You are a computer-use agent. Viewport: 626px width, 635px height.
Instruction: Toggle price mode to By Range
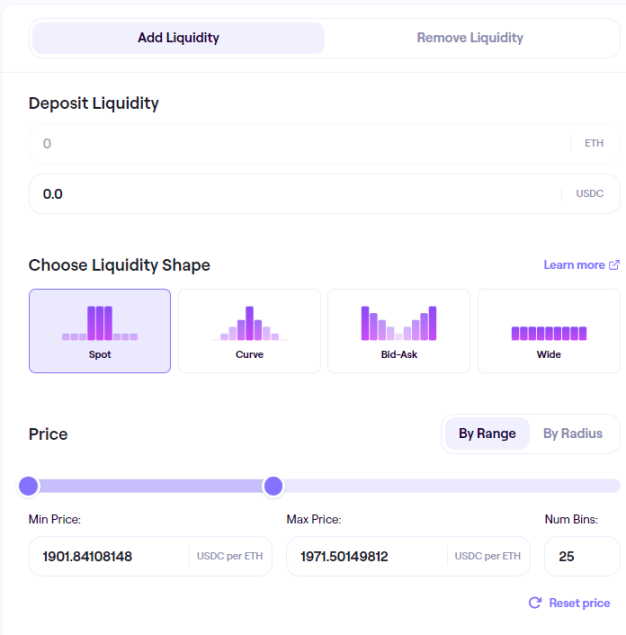pyautogui.click(x=487, y=434)
